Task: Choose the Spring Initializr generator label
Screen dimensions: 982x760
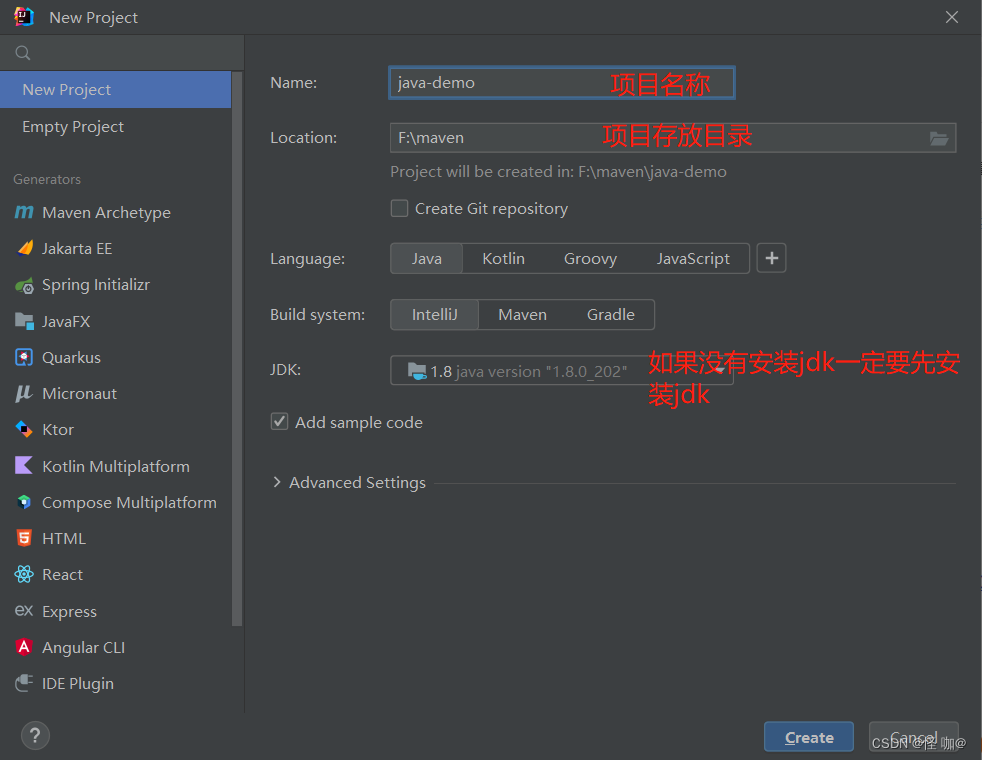Action: pos(96,285)
